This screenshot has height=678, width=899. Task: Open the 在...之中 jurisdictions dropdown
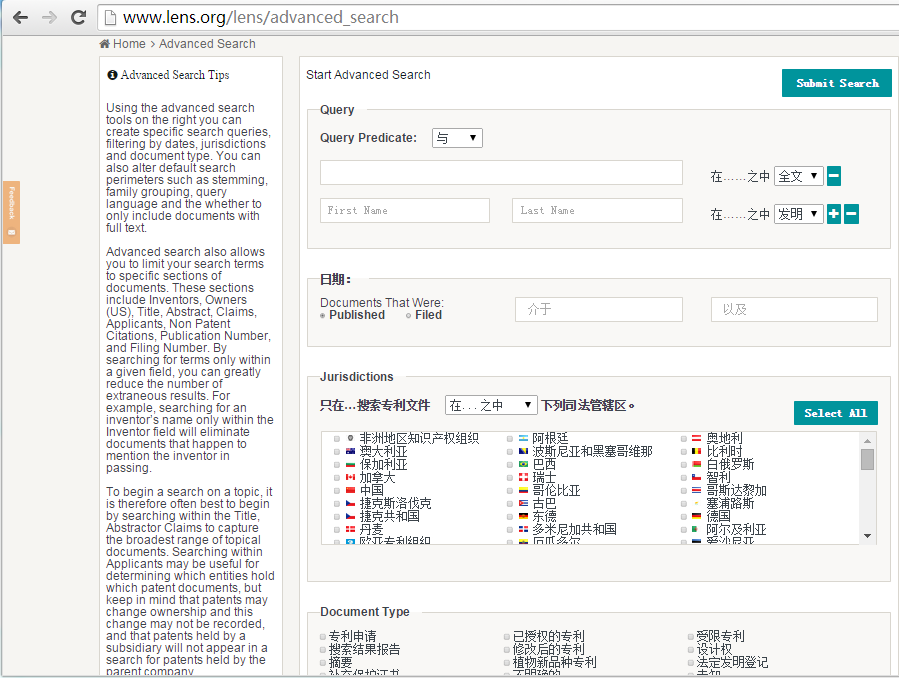click(x=491, y=405)
